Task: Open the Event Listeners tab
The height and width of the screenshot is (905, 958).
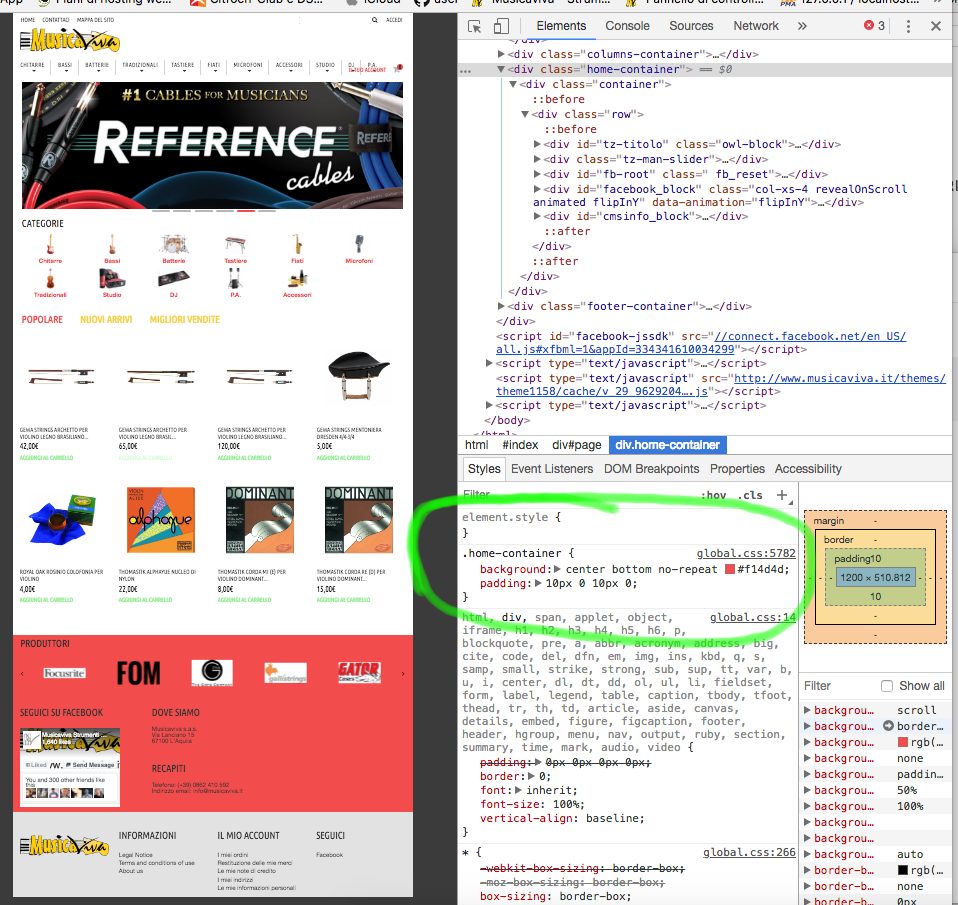Action: (x=552, y=469)
